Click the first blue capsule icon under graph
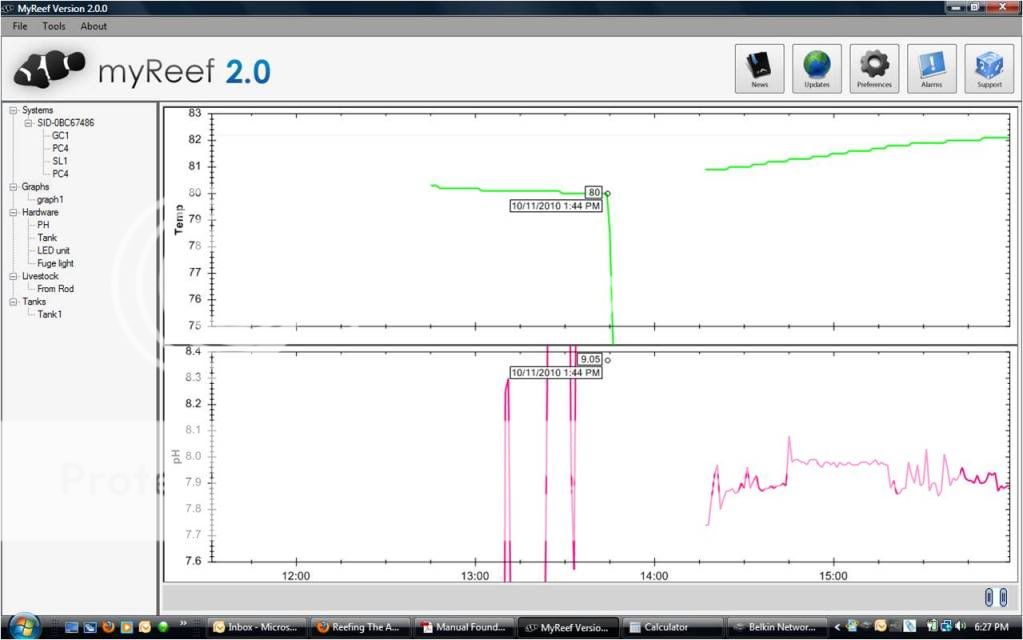The image size is (1023, 640). (989, 597)
